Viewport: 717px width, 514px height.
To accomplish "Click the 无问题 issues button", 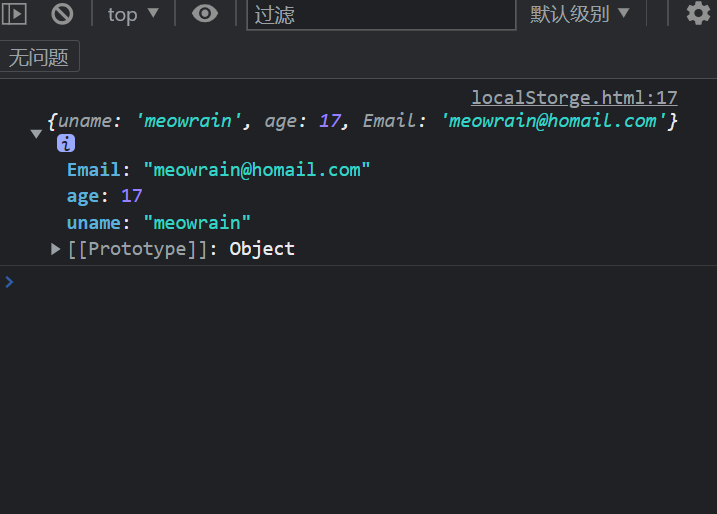I will (x=40, y=57).
